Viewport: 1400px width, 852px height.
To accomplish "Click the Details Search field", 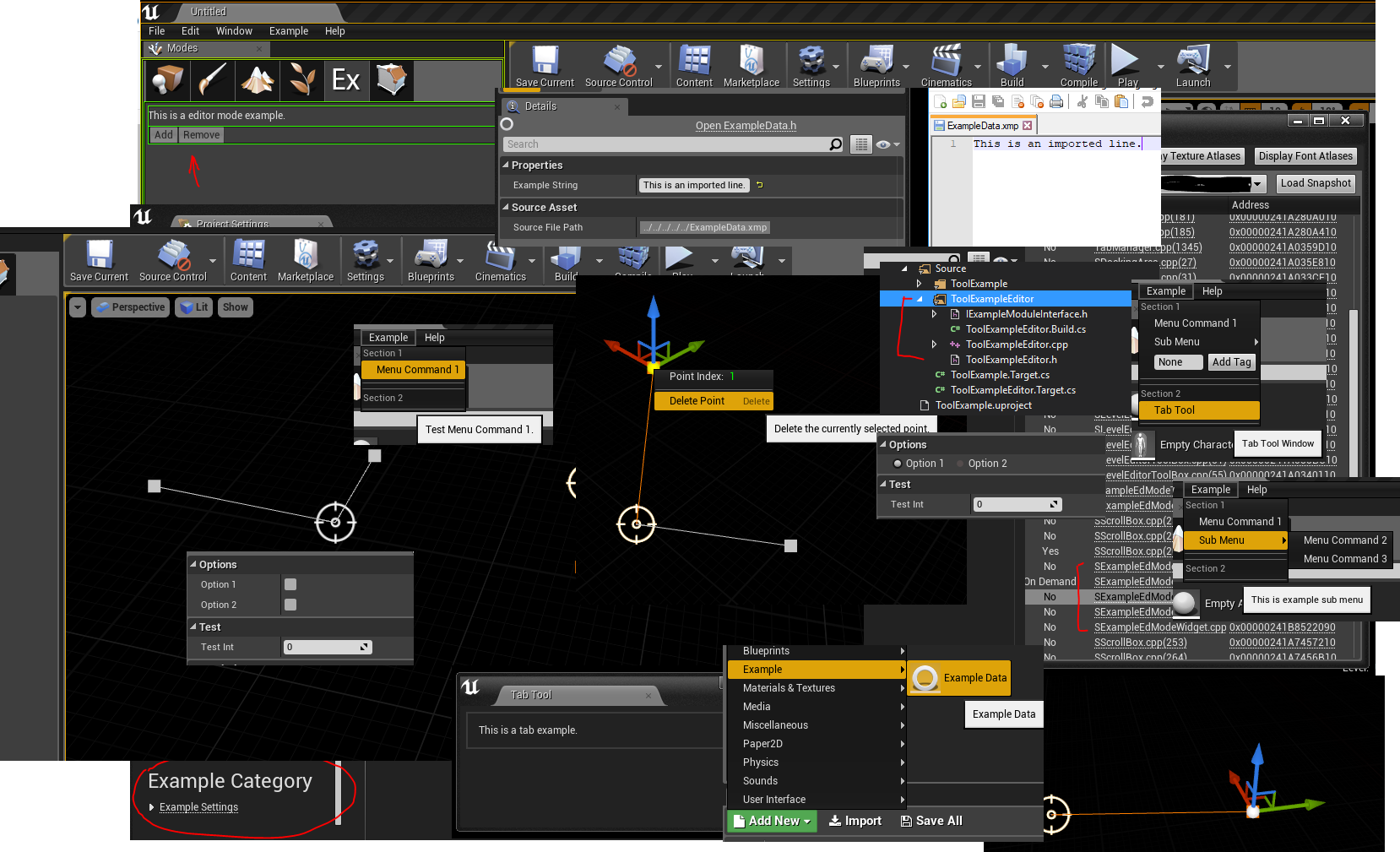I will click(x=673, y=144).
